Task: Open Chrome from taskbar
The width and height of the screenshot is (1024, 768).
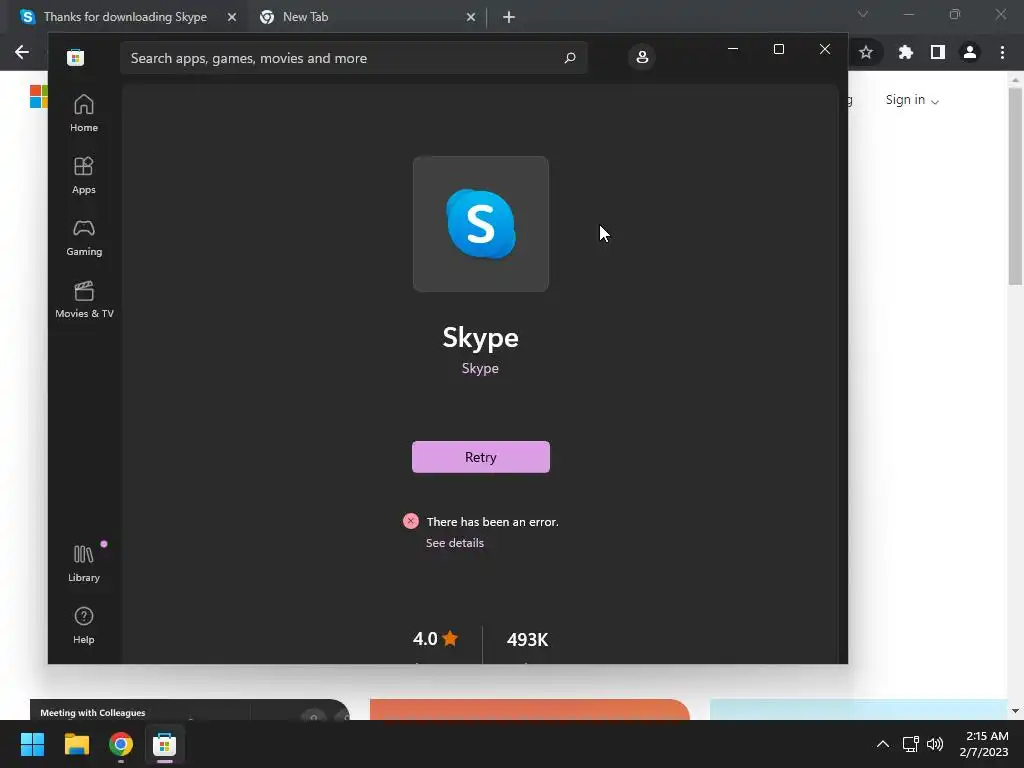Action: [x=121, y=744]
